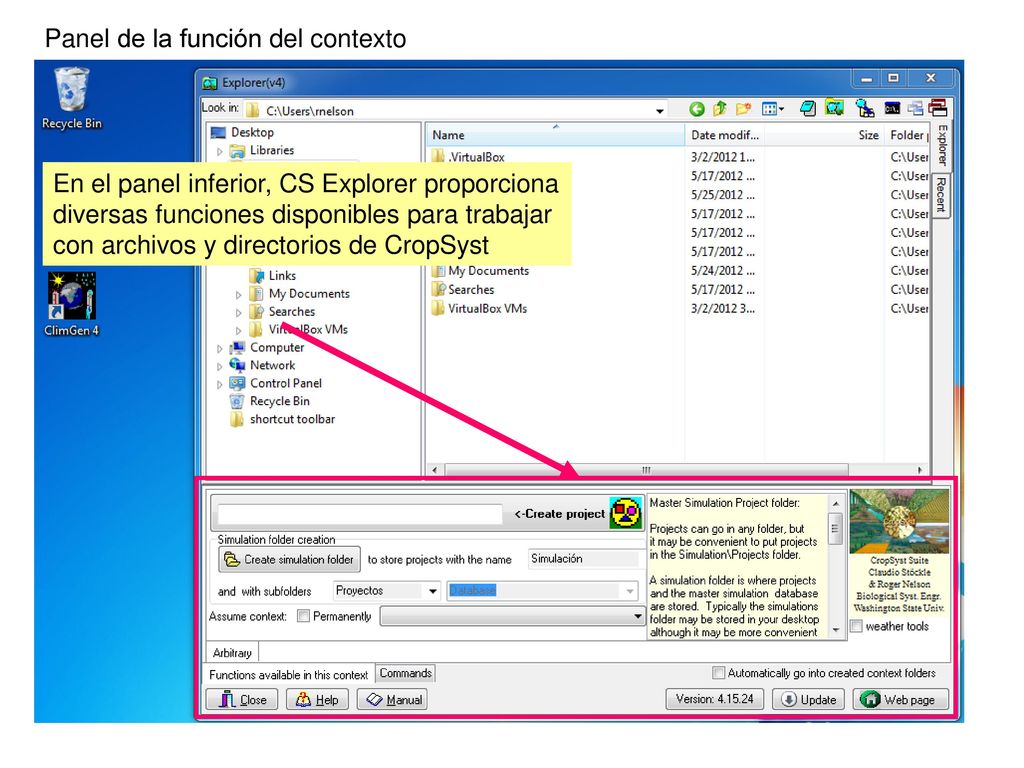Click the magnifier search folder toolbar icon
1024x768 pixels.
(865, 108)
